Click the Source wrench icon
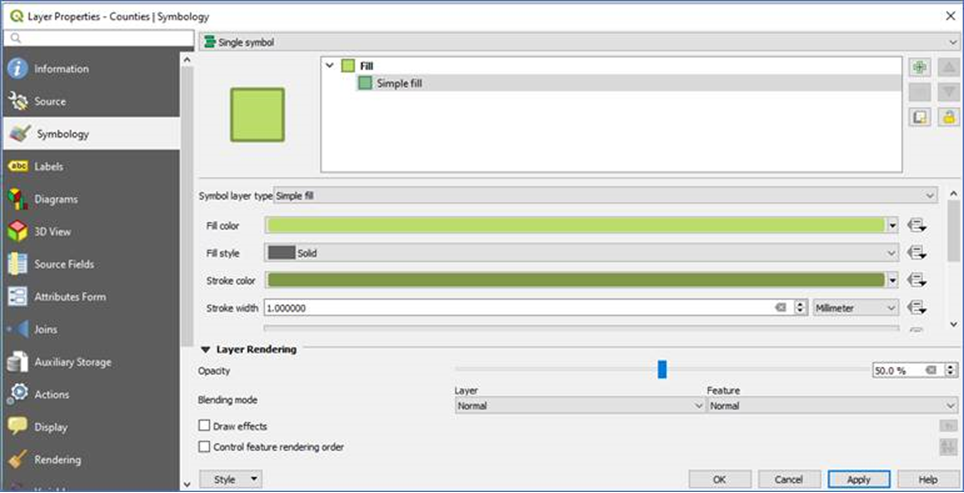This screenshot has width=964, height=493. [x=18, y=101]
